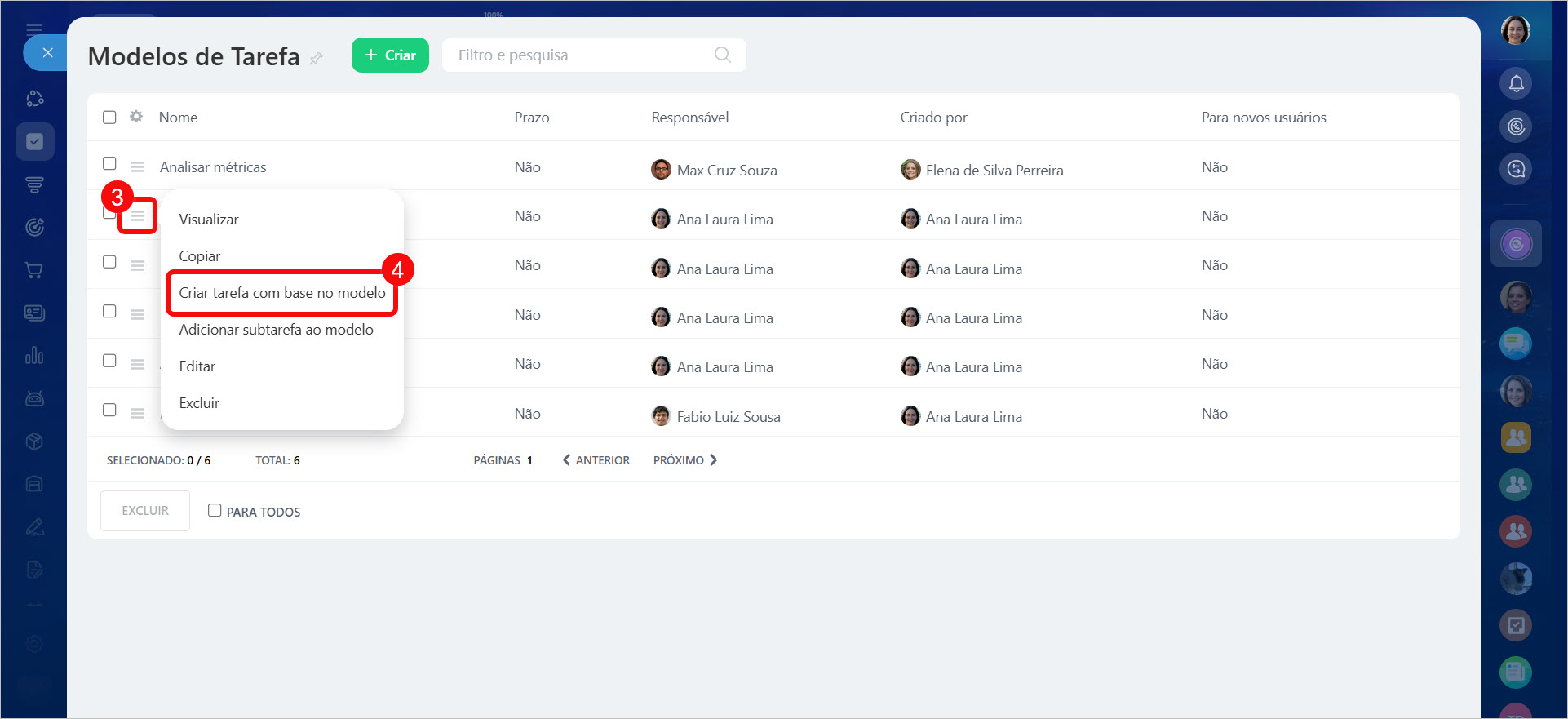The image size is (1568, 719).
Task: Go to PRÓXIMO page
Action: 684,460
